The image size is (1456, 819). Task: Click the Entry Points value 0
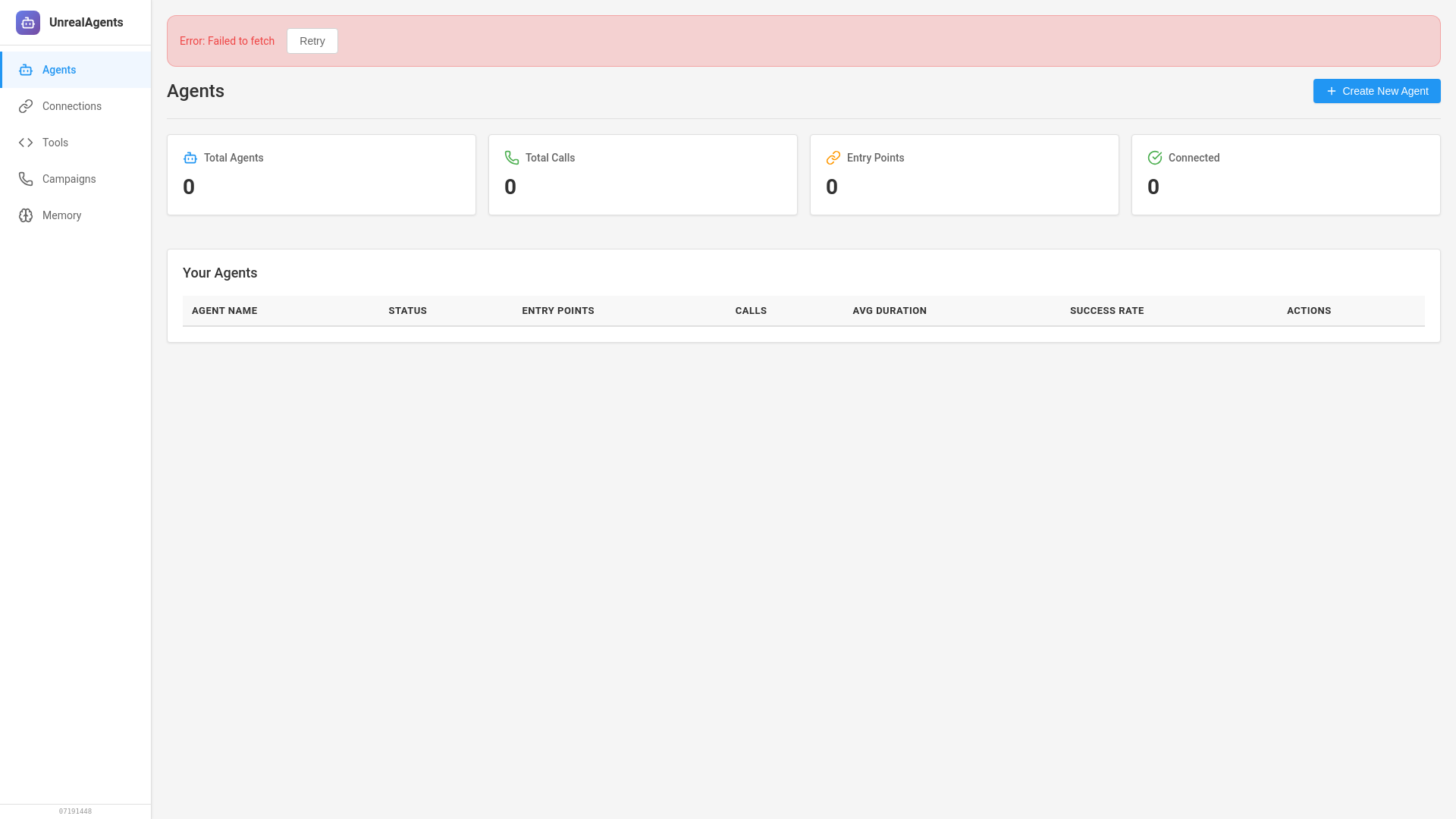coord(832,187)
